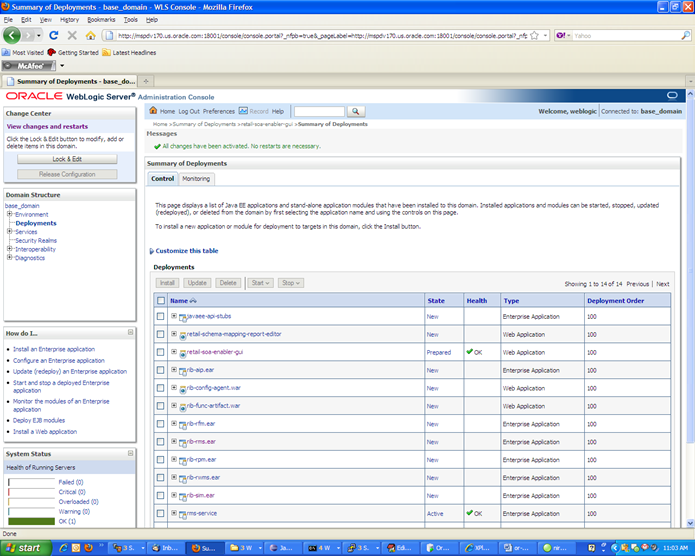Click the Yahoo search input box
This screenshot has width=696, height=557.
[626, 36]
